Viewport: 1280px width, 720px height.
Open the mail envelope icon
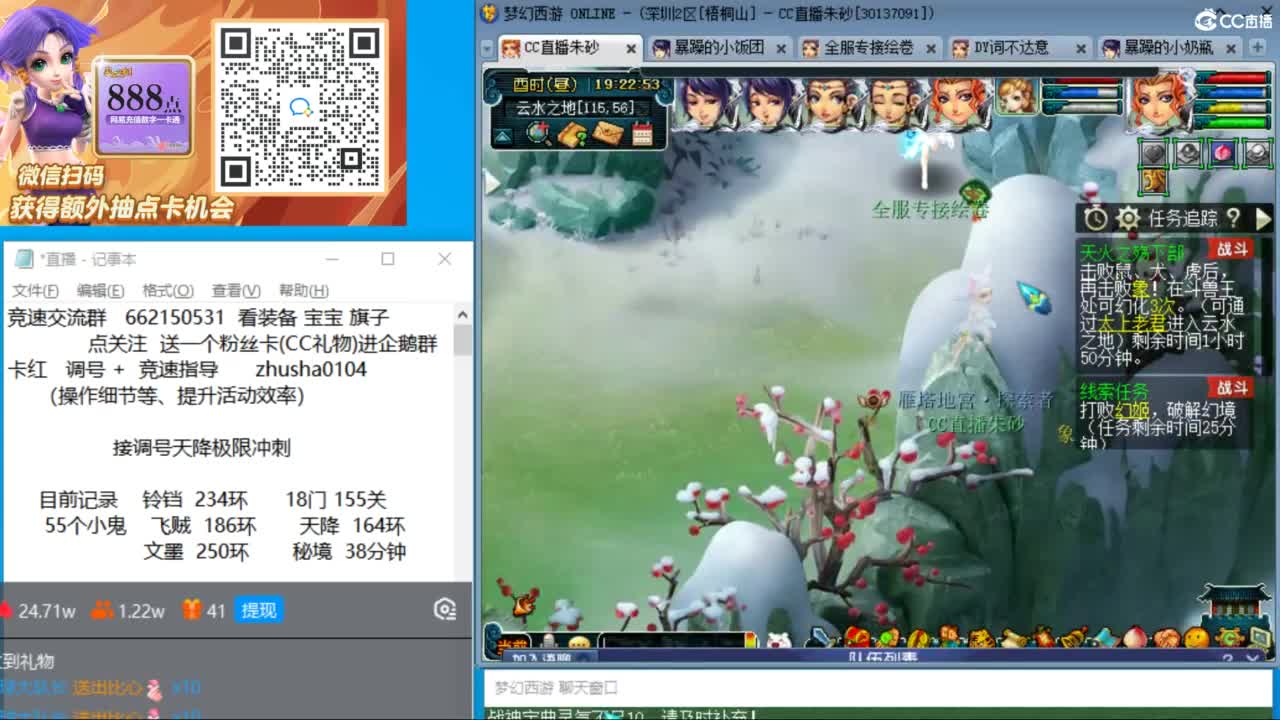pos(607,133)
